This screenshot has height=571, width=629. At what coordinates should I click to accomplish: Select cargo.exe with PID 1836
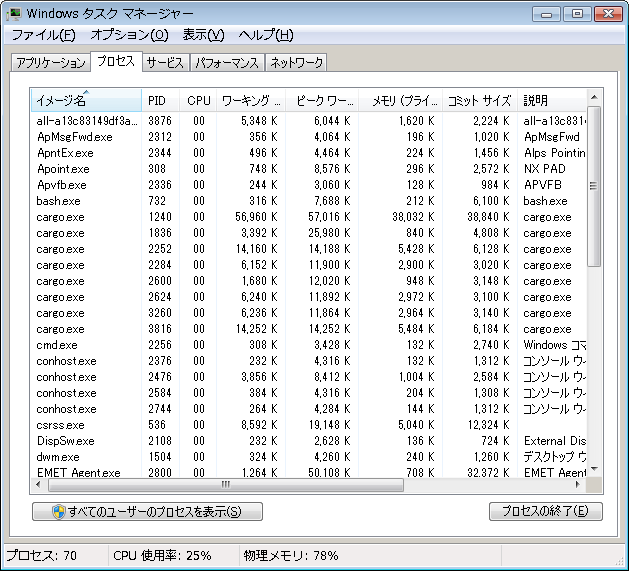[x=309, y=233]
